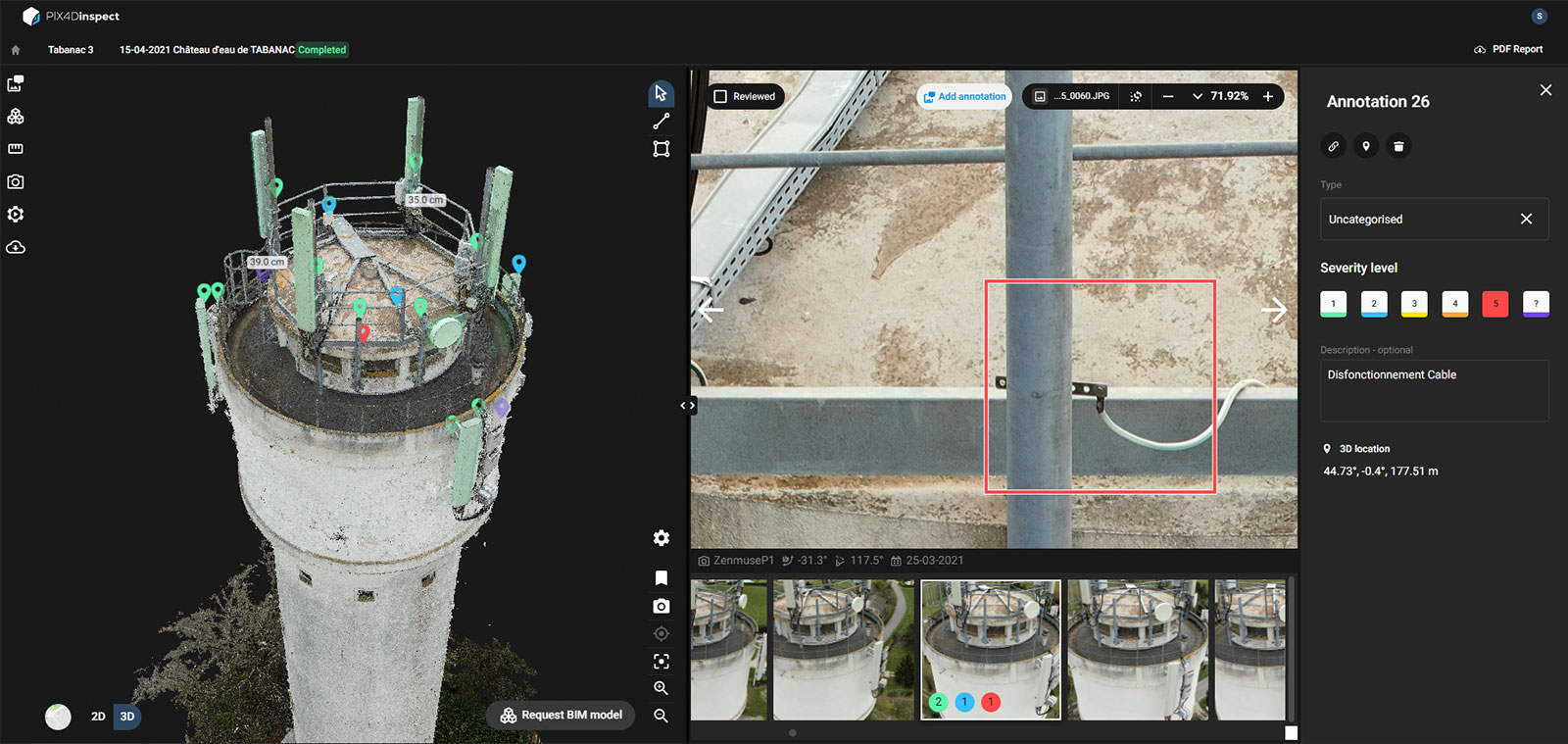Zoom in on the 3D model
This screenshot has width=1568, height=744.
click(661, 688)
